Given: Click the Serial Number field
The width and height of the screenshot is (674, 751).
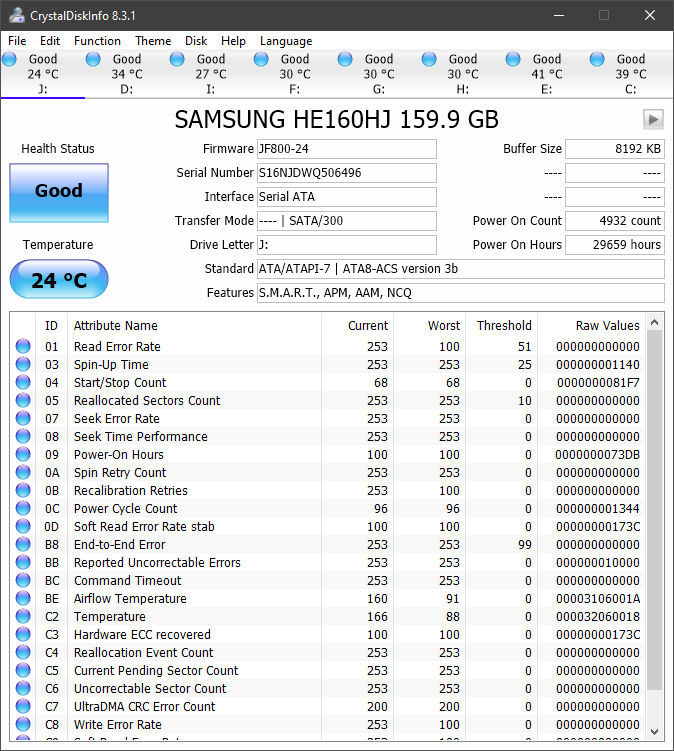Looking at the screenshot, I should [347, 173].
